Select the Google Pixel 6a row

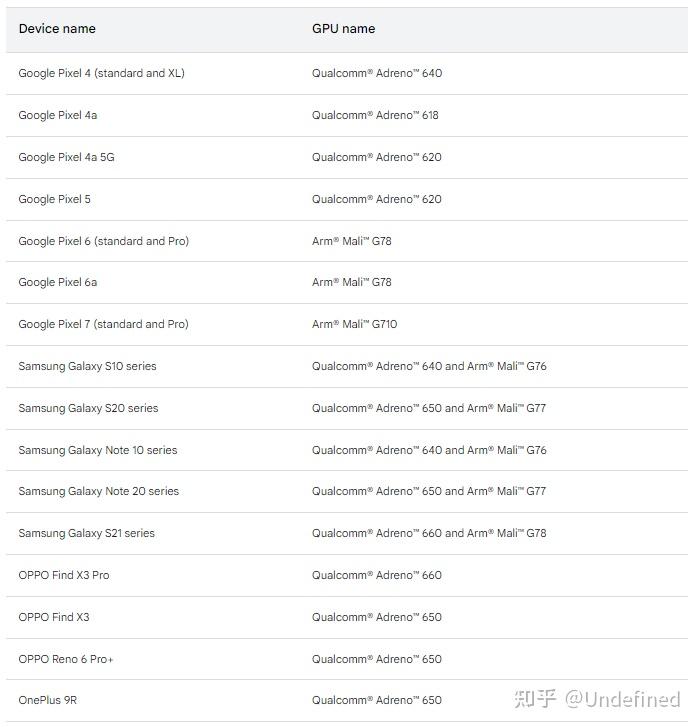coord(58,282)
